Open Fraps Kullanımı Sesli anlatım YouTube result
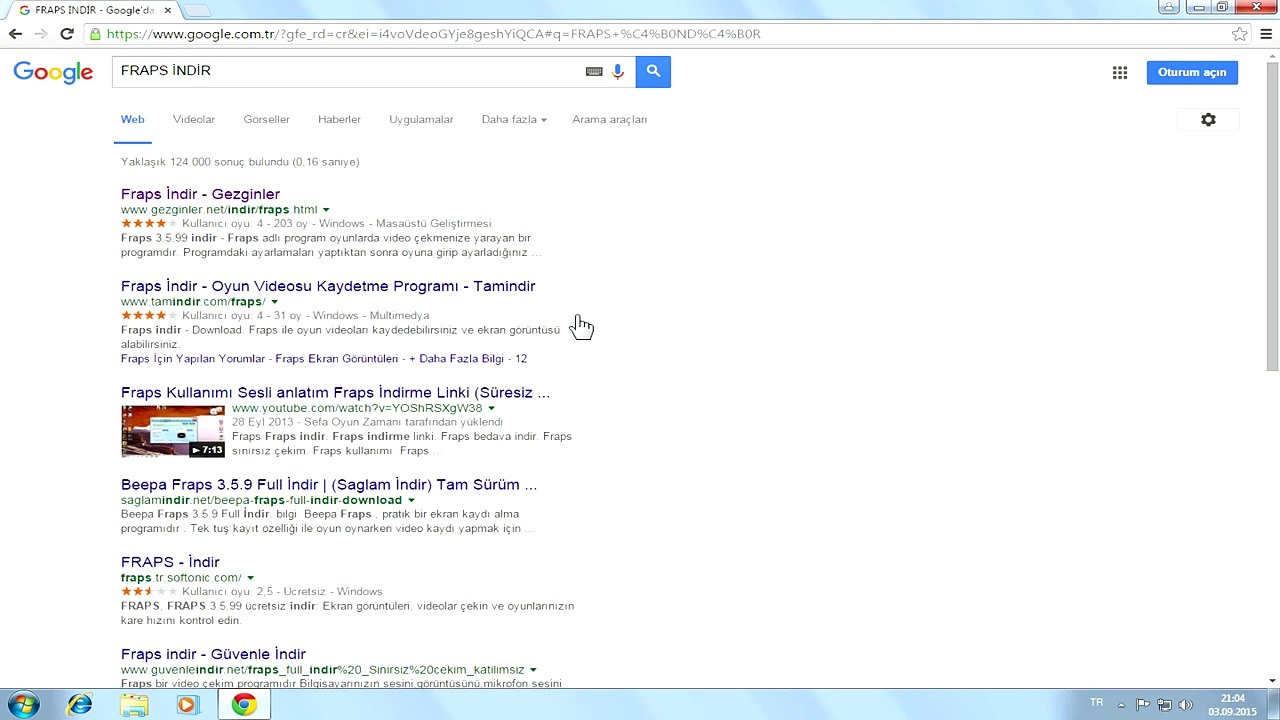 335,392
